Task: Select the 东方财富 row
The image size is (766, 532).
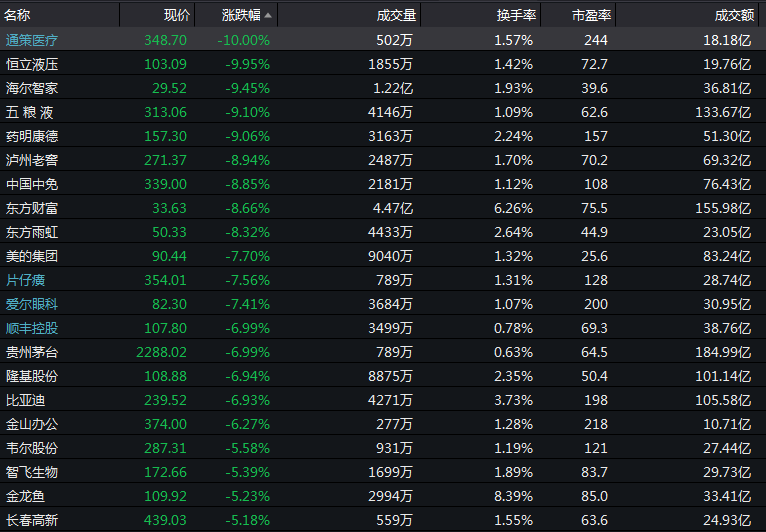Action: point(32,208)
